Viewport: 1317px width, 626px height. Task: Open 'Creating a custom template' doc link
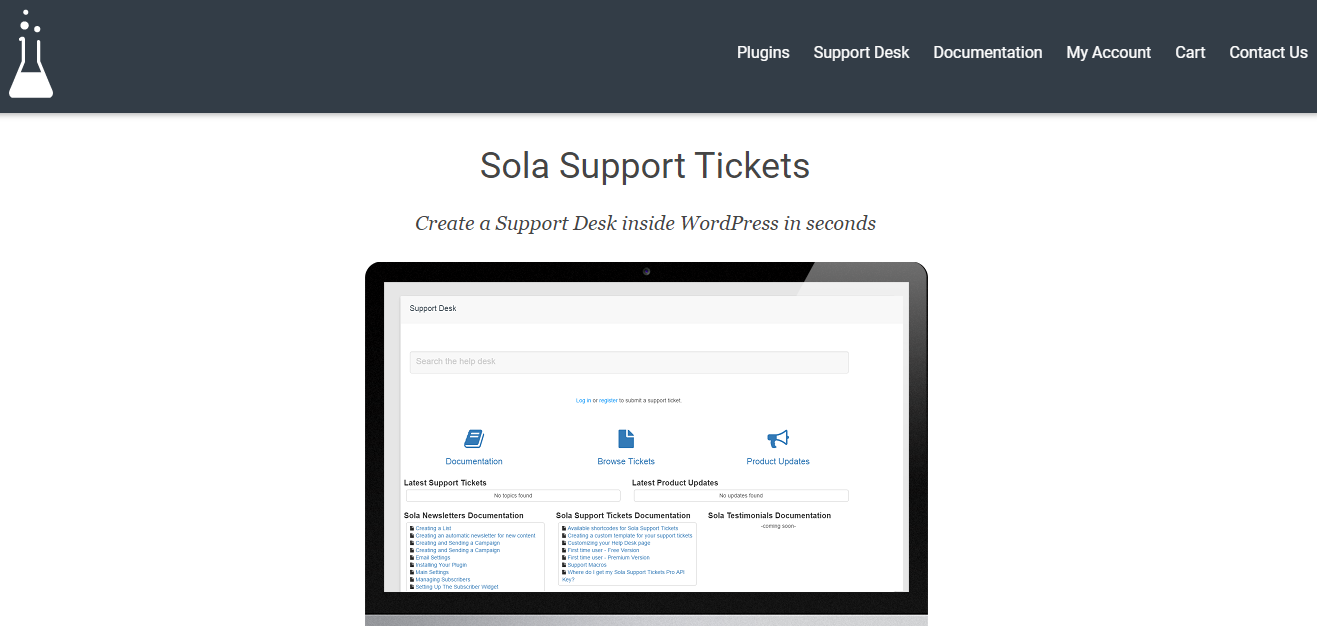click(x=630, y=536)
